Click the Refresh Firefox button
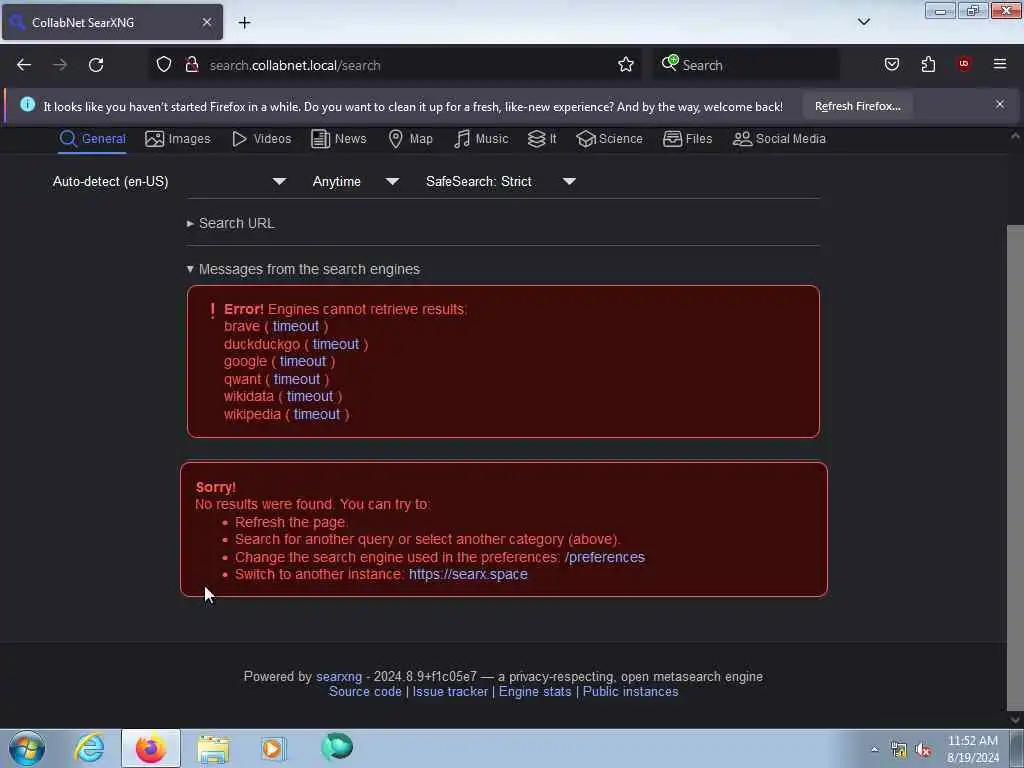This screenshot has height=768, width=1024. click(857, 106)
